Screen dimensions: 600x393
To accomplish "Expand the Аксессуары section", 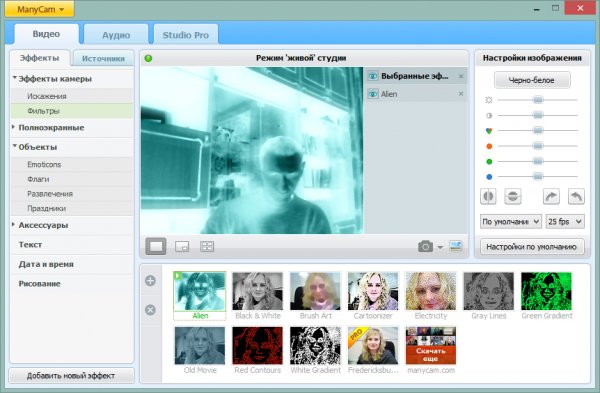I will [72, 225].
